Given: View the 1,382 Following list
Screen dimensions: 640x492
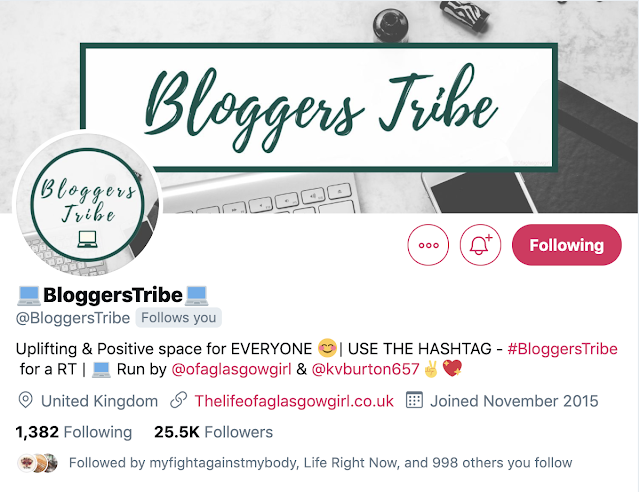Looking at the screenshot, I should 73,432.
